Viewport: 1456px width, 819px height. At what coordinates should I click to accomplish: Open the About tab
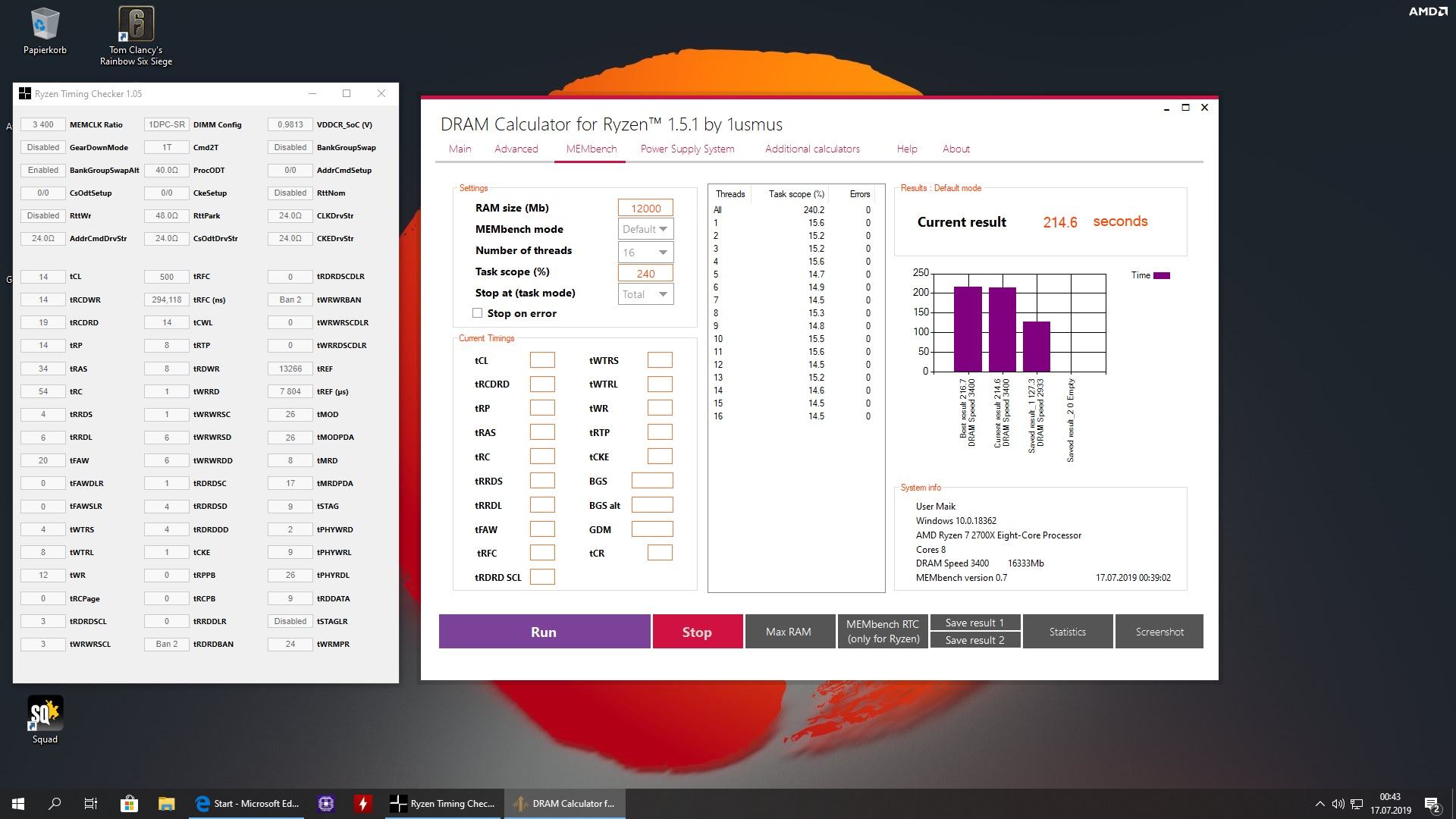(x=956, y=149)
